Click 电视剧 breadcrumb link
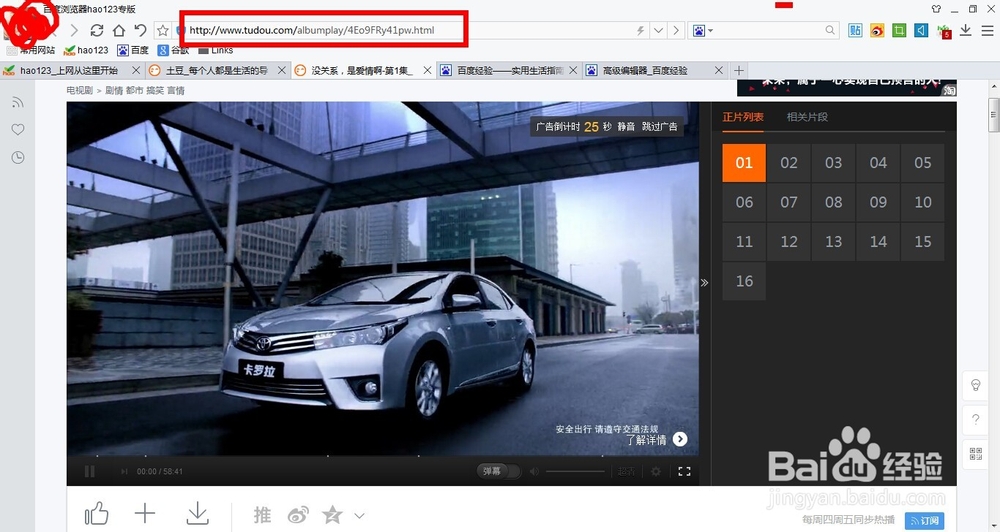 coord(80,91)
